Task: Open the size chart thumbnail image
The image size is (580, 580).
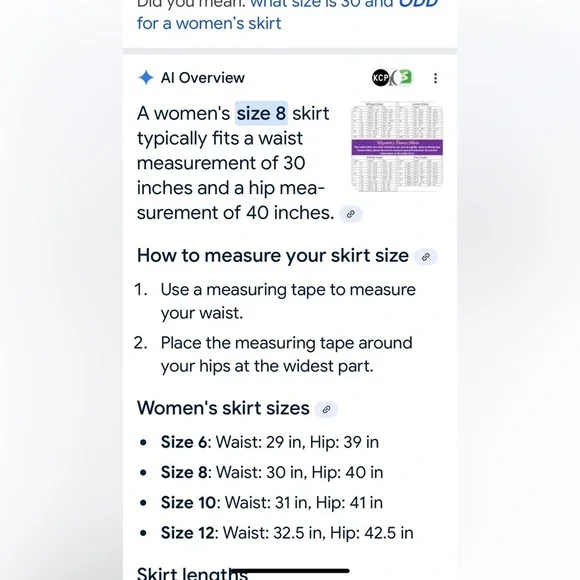Action: click(x=397, y=146)
